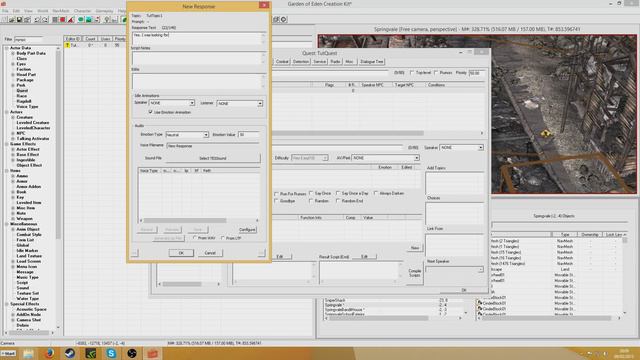Screen dimensions: 640x360
Task: Collapse the Miscellaneous tree section
Action: click(7, 224)
